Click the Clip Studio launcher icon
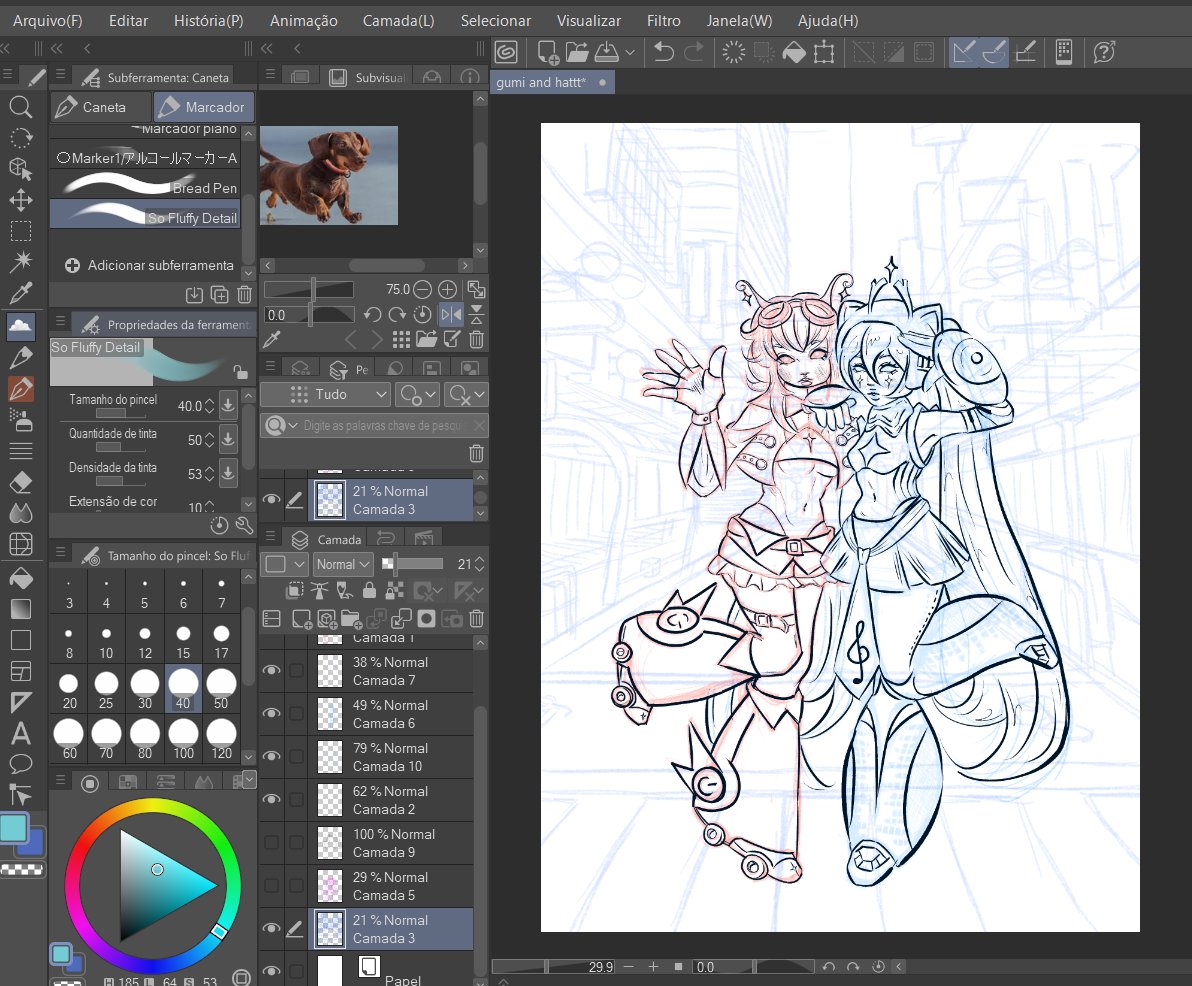Viewport: 1192px width, 986px height. 506,52
